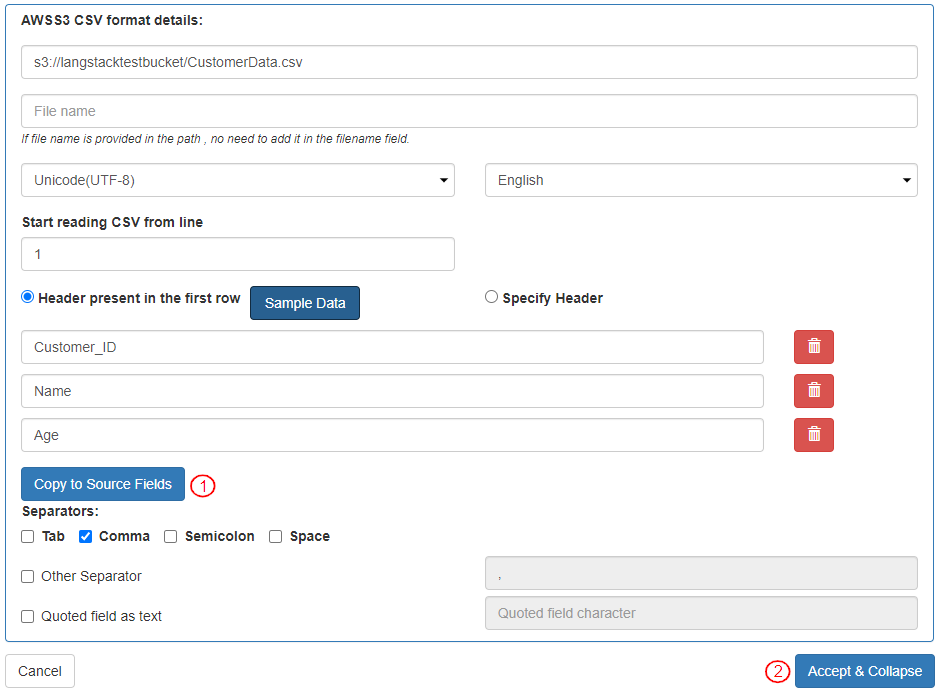
Task: Click the trash icon beside Age field
Action: tap(813, 435)
